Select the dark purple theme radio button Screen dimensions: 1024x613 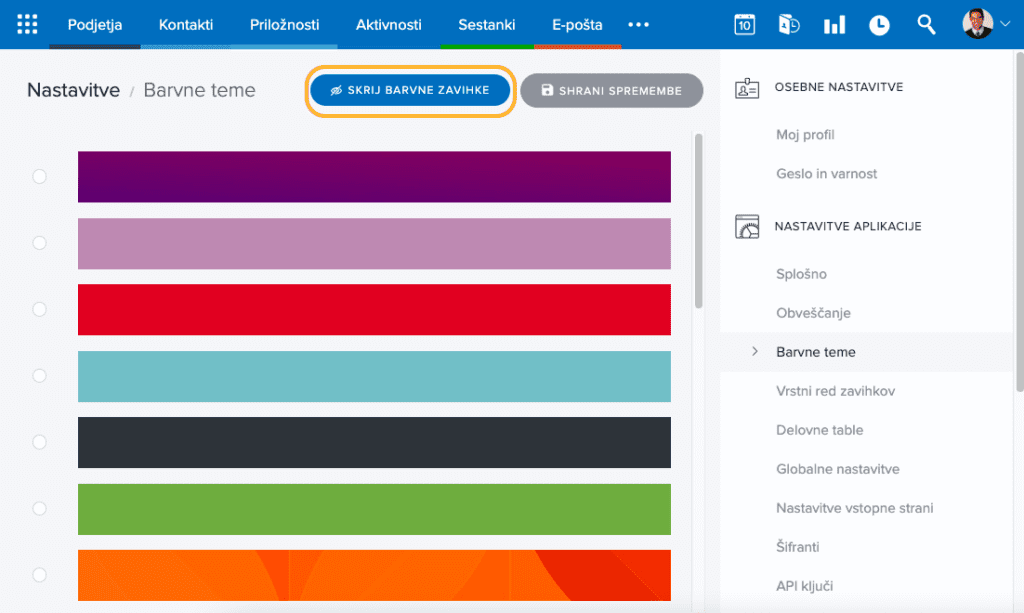pos(40,177)
